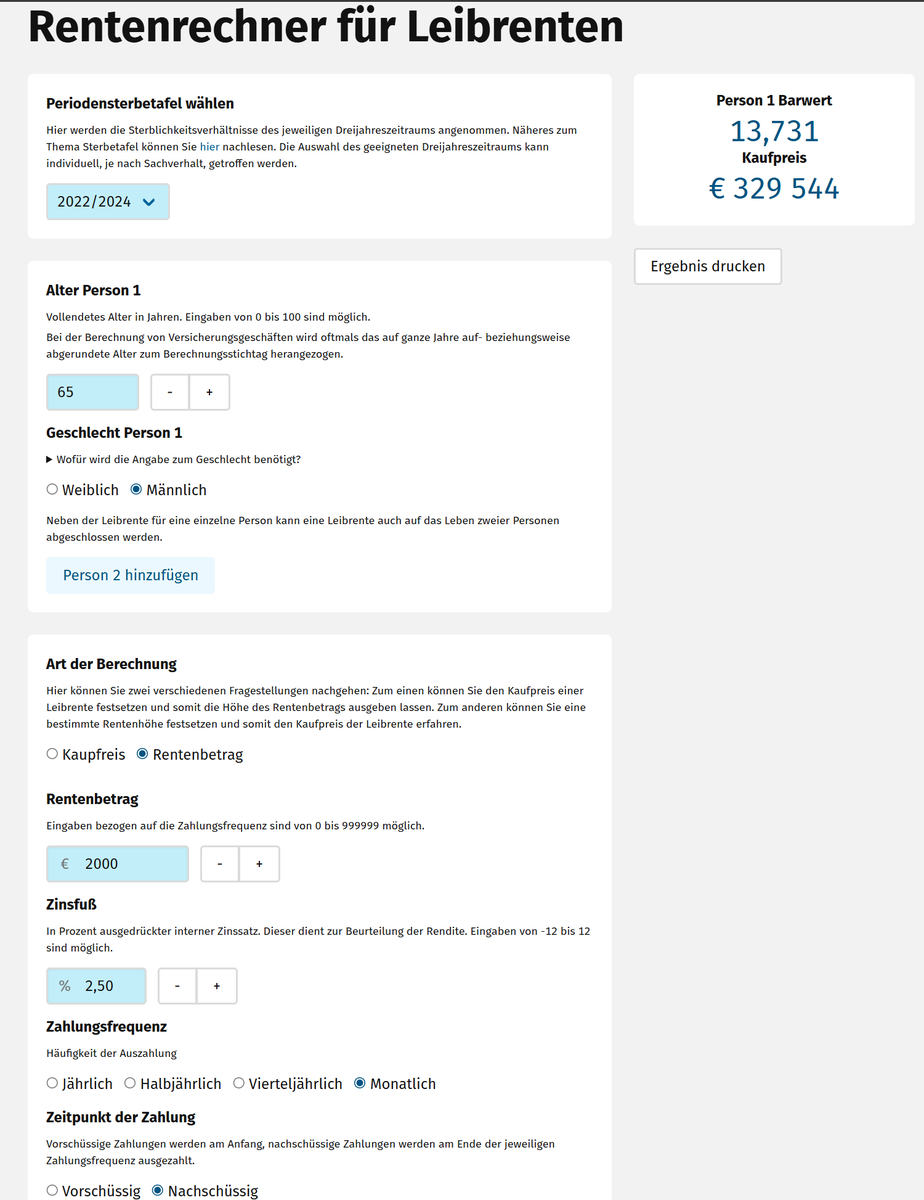Click the 'Person 2 hinzufügen' button

pyautogui.click(x=131, y=575)
